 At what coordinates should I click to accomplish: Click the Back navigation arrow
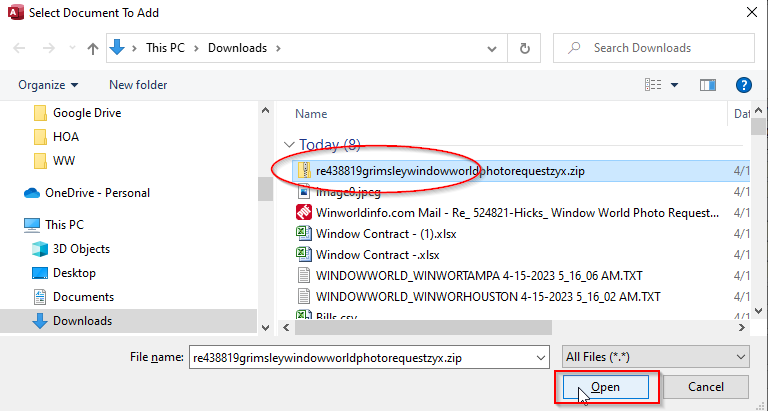point(19,48)
